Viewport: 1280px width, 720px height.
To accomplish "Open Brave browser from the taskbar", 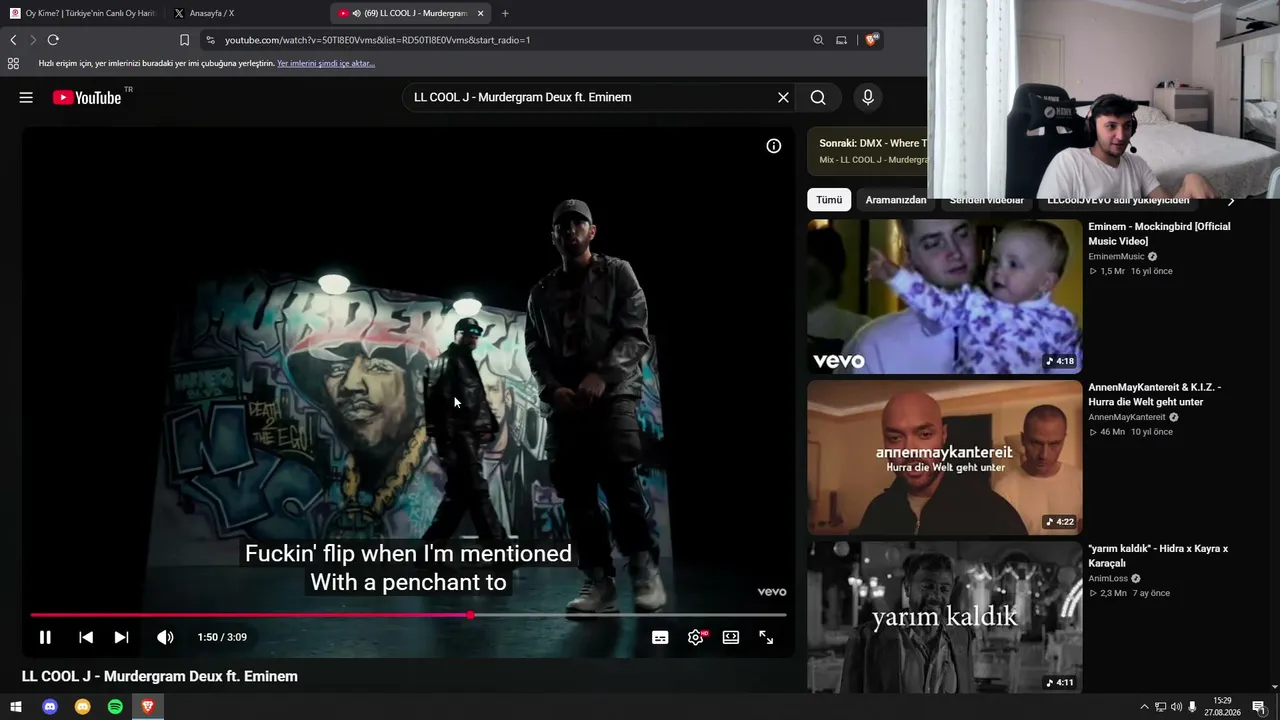I will pos(148,707).
